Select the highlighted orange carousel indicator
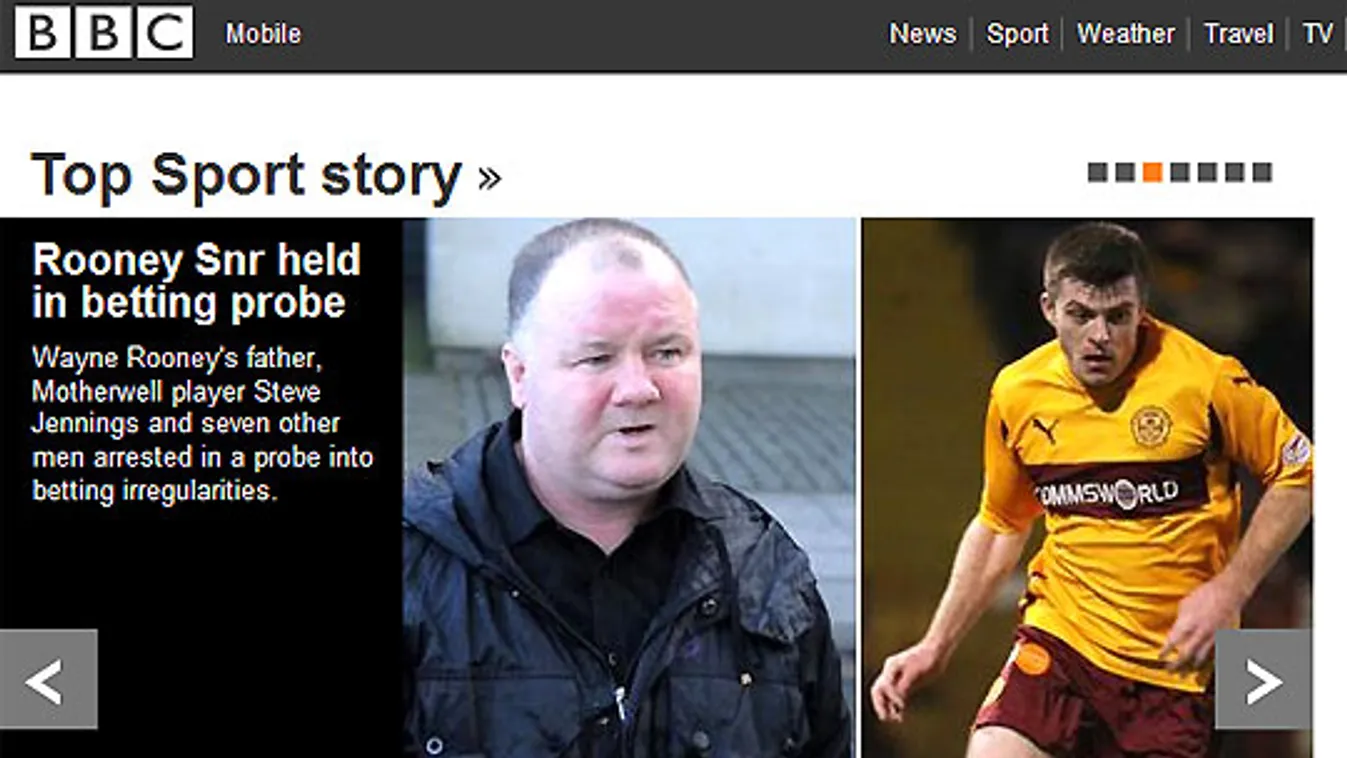The height and width of the screenshot is (758, 1347). [x=1152, y=172]
